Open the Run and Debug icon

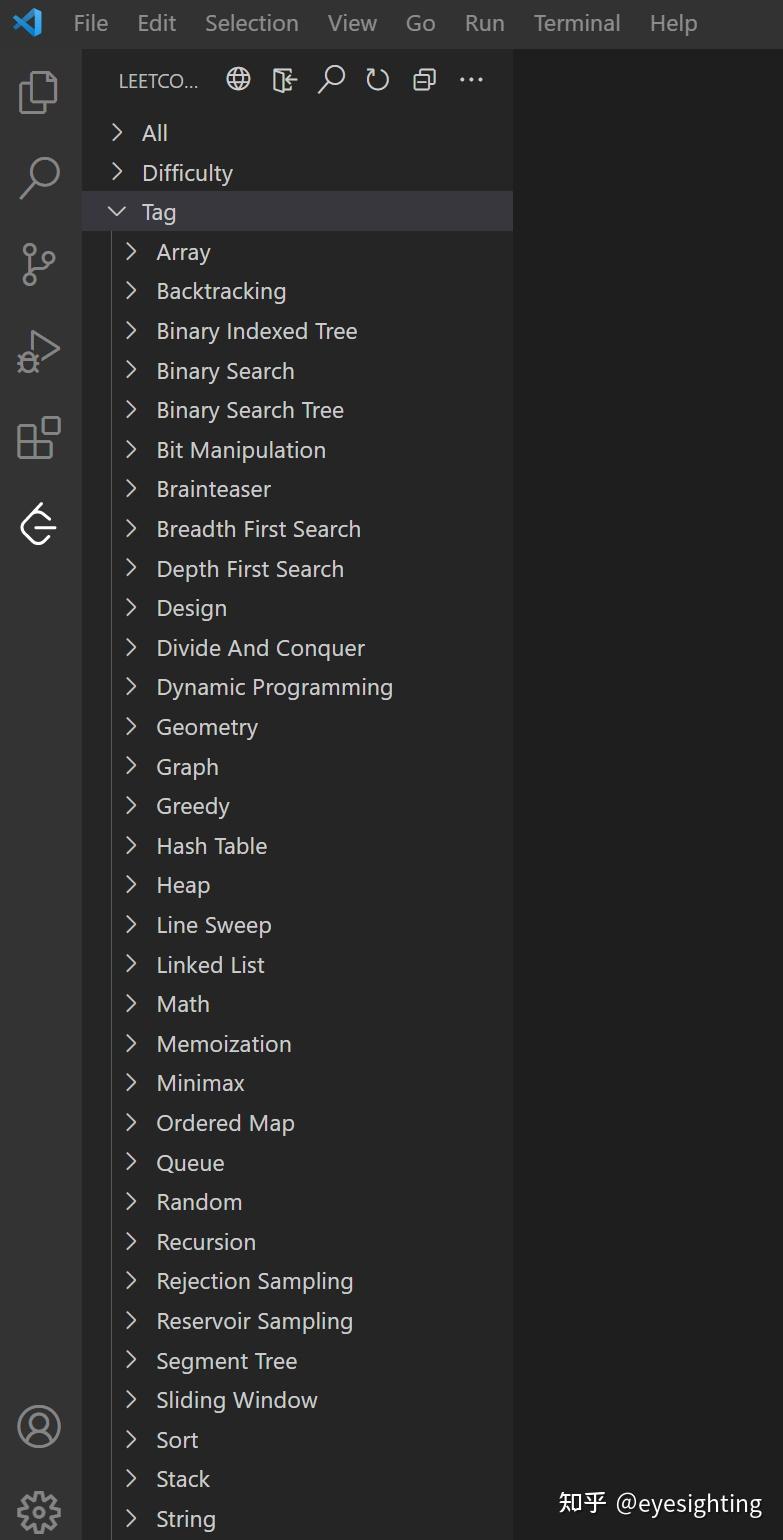pyautogui.click(x=39, y=352)
